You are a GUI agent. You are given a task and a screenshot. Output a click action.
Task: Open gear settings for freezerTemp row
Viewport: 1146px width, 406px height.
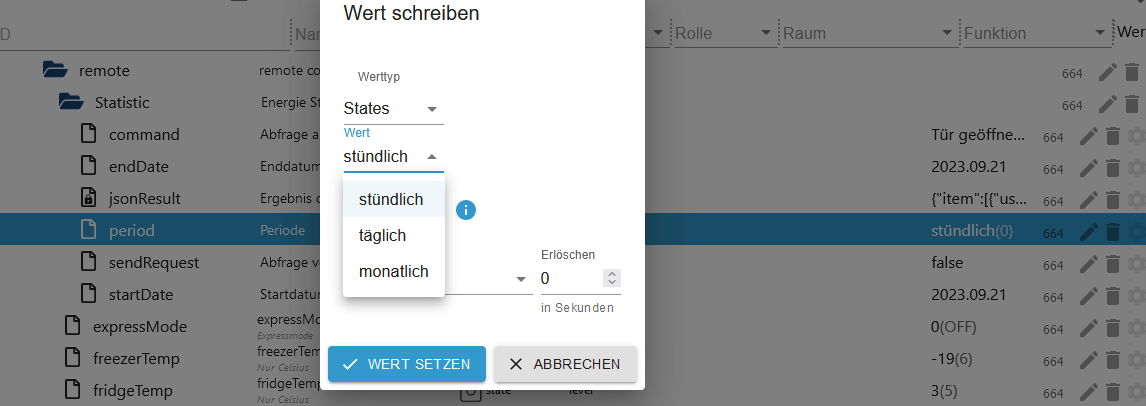coord(1136,359)
